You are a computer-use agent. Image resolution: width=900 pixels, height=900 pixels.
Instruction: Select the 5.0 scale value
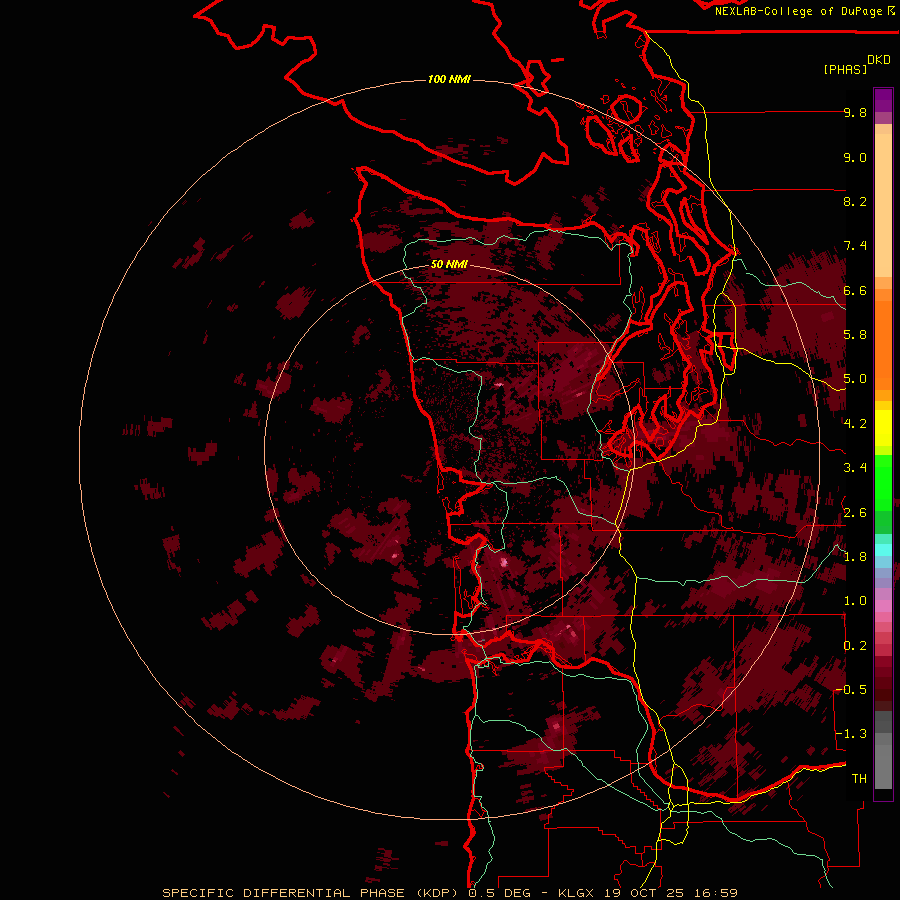[855, 379]
